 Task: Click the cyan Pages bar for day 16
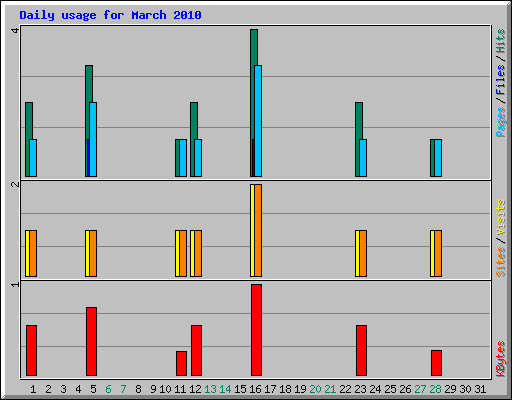tap(258, 121)
